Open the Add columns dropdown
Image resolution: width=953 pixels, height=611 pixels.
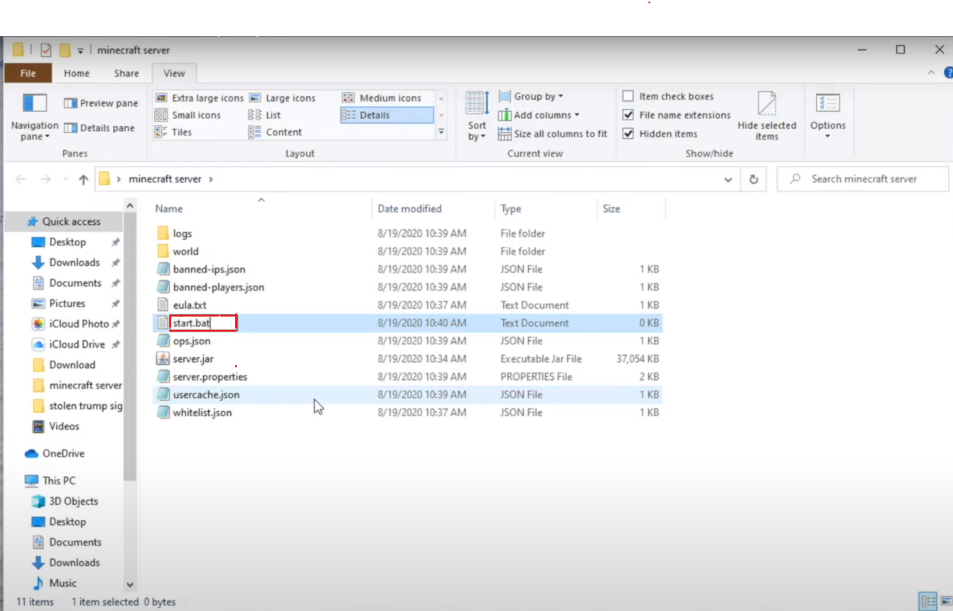pyautogui.click(x=538, y=115)
